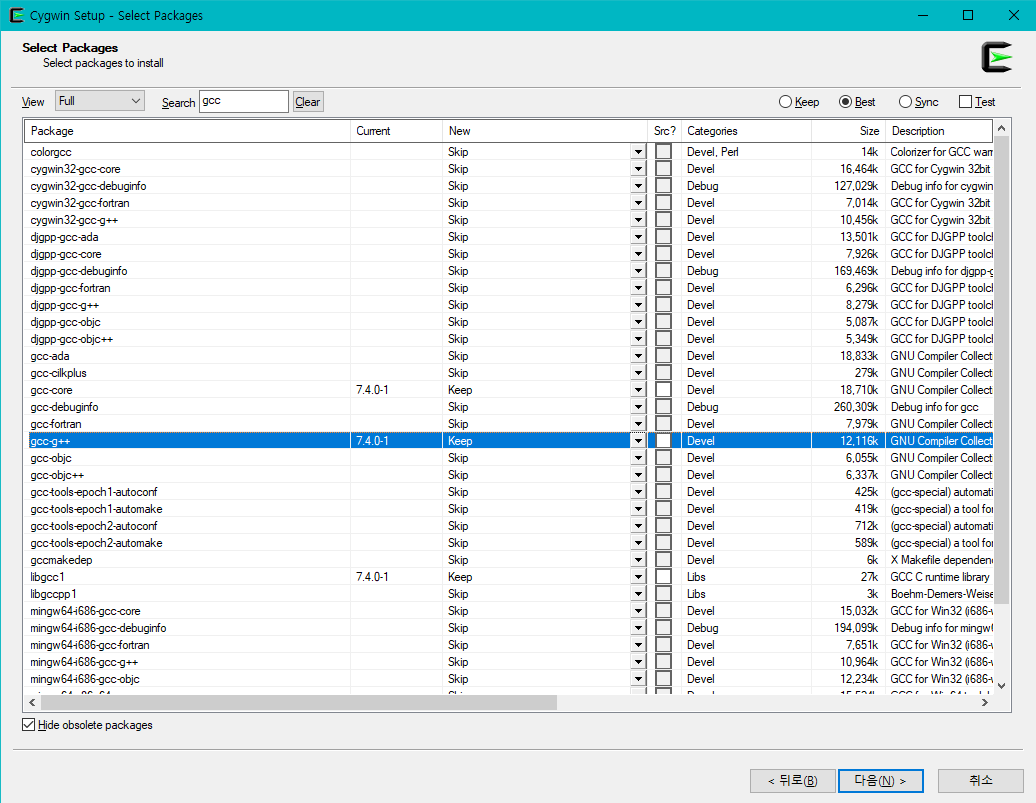This screenshot has height=803, width=1036.
Task: Open version dropdown for mingw64-i686-gcc-core
Action: (638, 611)
